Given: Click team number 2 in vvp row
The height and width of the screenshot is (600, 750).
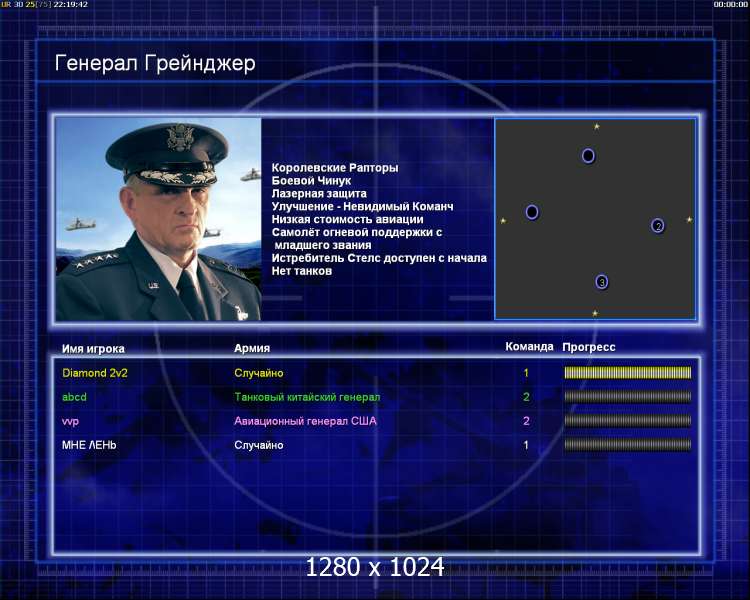Looking at the screenshot, I should [x=526, y=421].
